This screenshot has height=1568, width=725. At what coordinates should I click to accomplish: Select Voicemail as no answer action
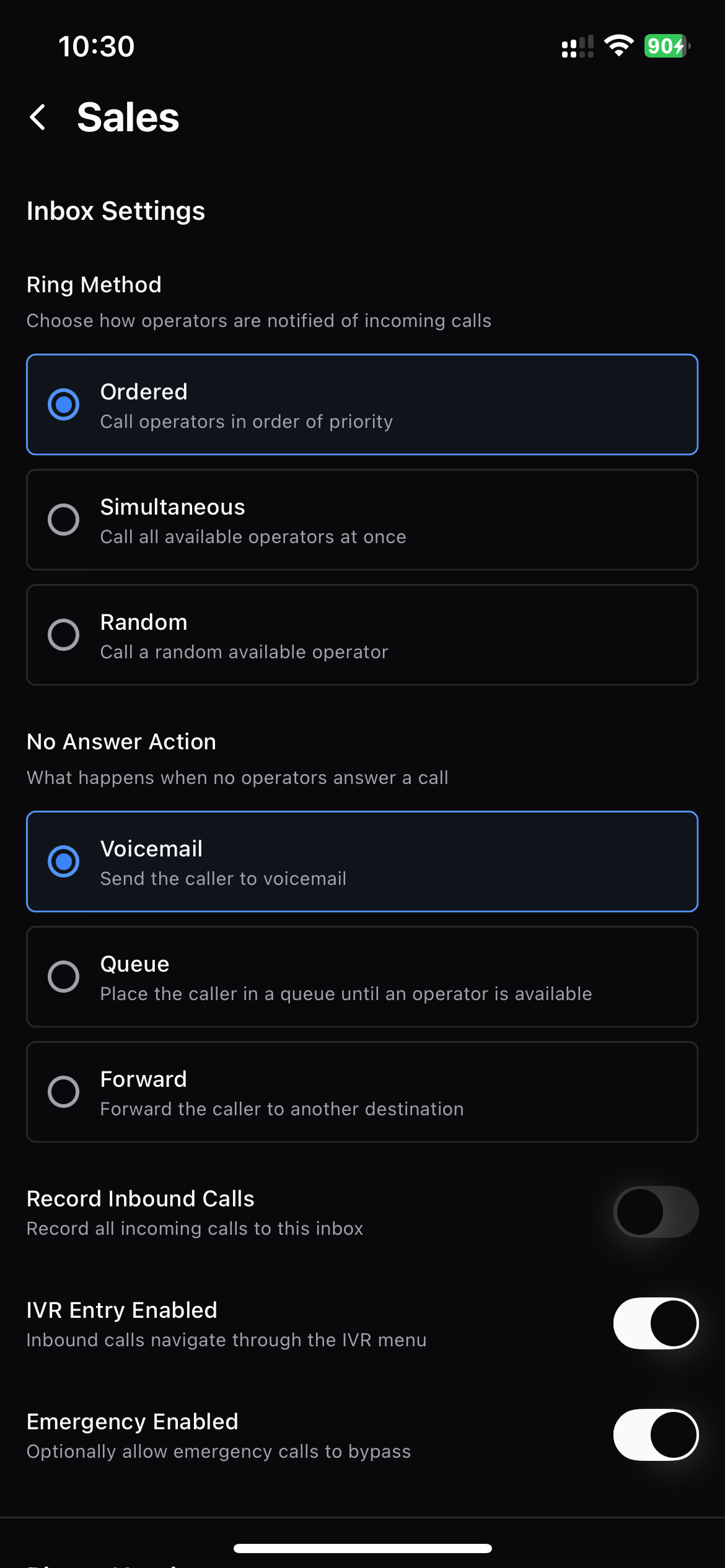[362, 861]
